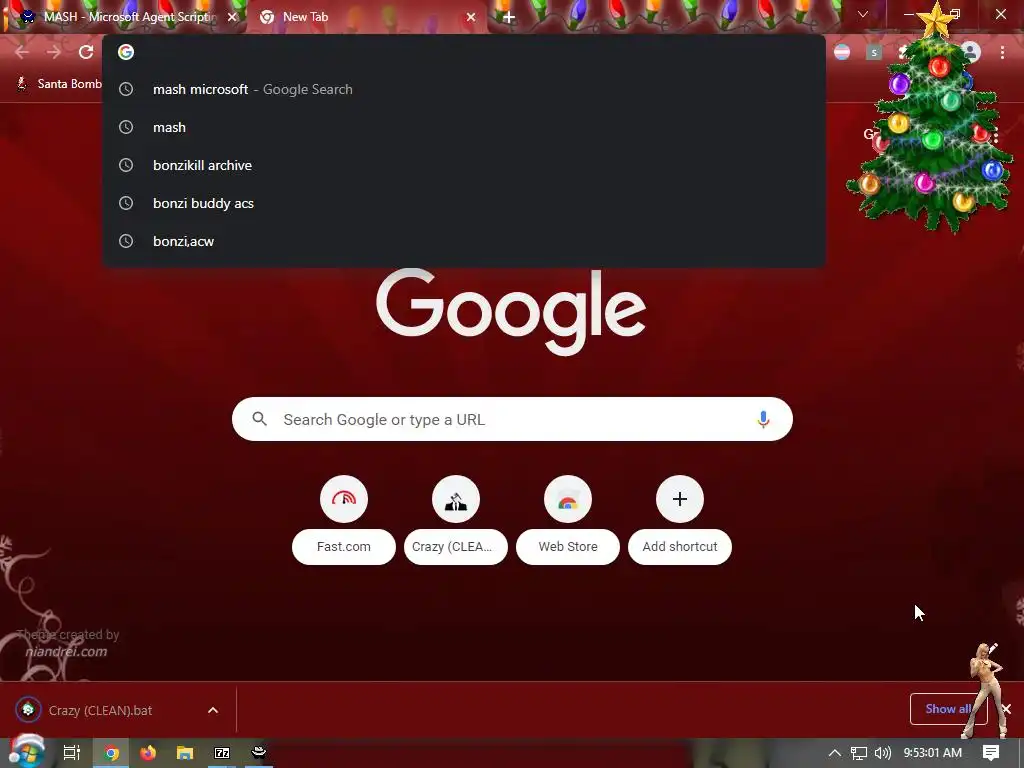Start voice search with the microphone icon
Screen dimensions: 1024x768
763,419
